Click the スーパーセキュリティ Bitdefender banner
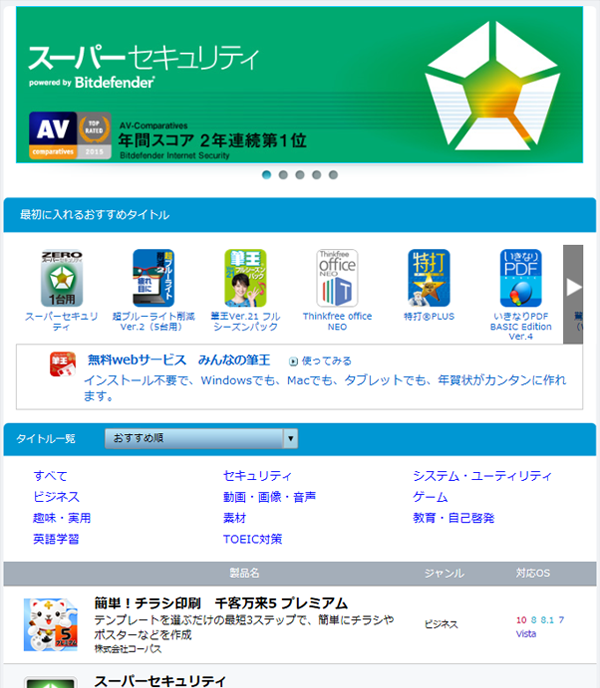The image size is (600, 688). (299, 85)
